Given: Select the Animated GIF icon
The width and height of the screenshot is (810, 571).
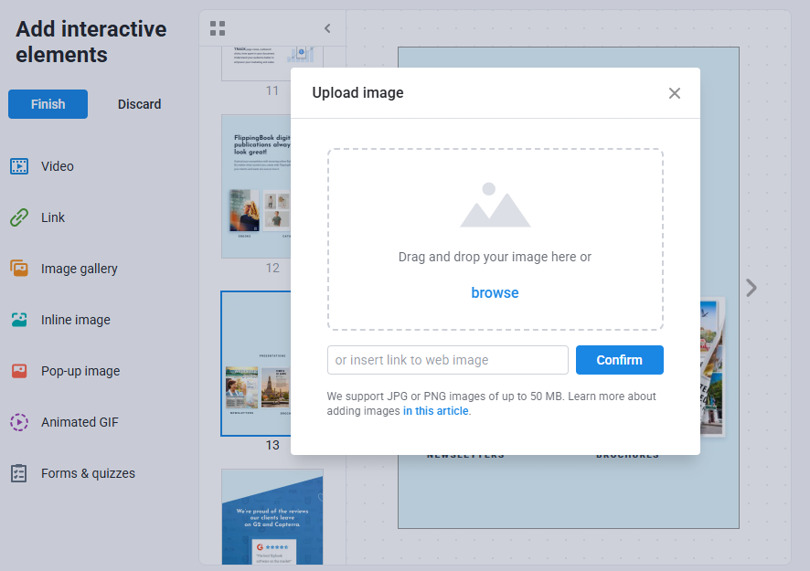Looking at the screenshot, I should point(19,422).
